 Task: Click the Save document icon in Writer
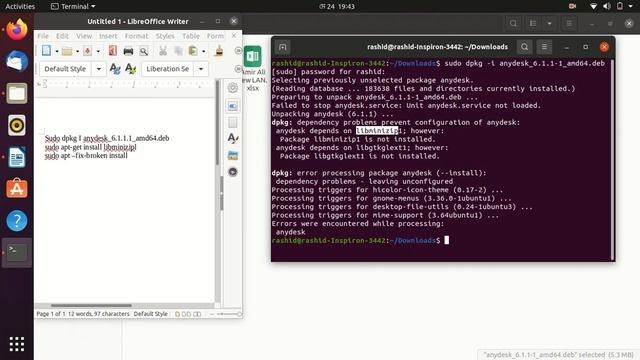tap(87, 51)
